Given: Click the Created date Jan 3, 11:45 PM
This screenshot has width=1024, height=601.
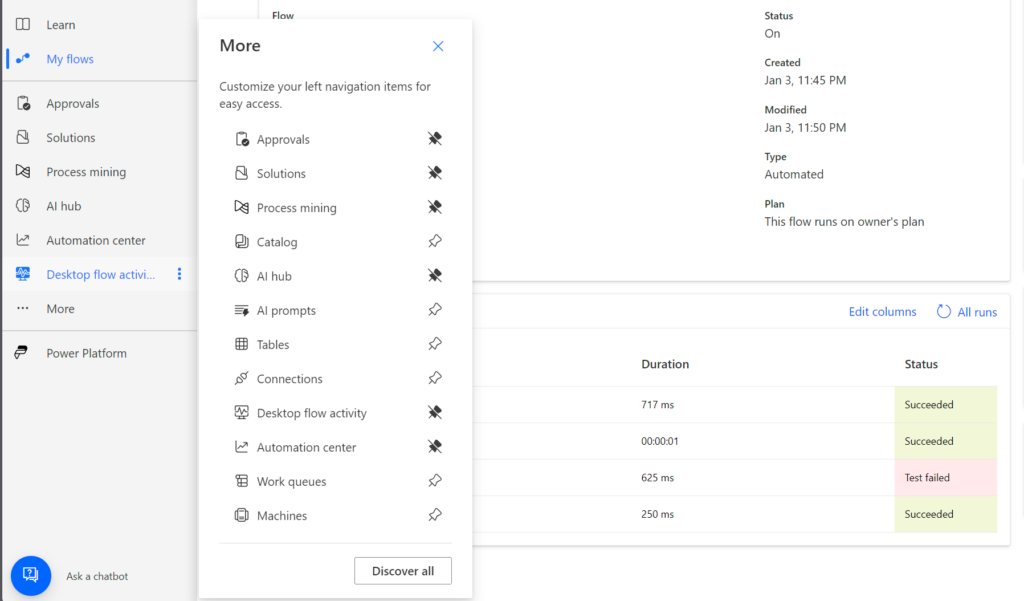Looking at the screenshot, I should (805, 80).
